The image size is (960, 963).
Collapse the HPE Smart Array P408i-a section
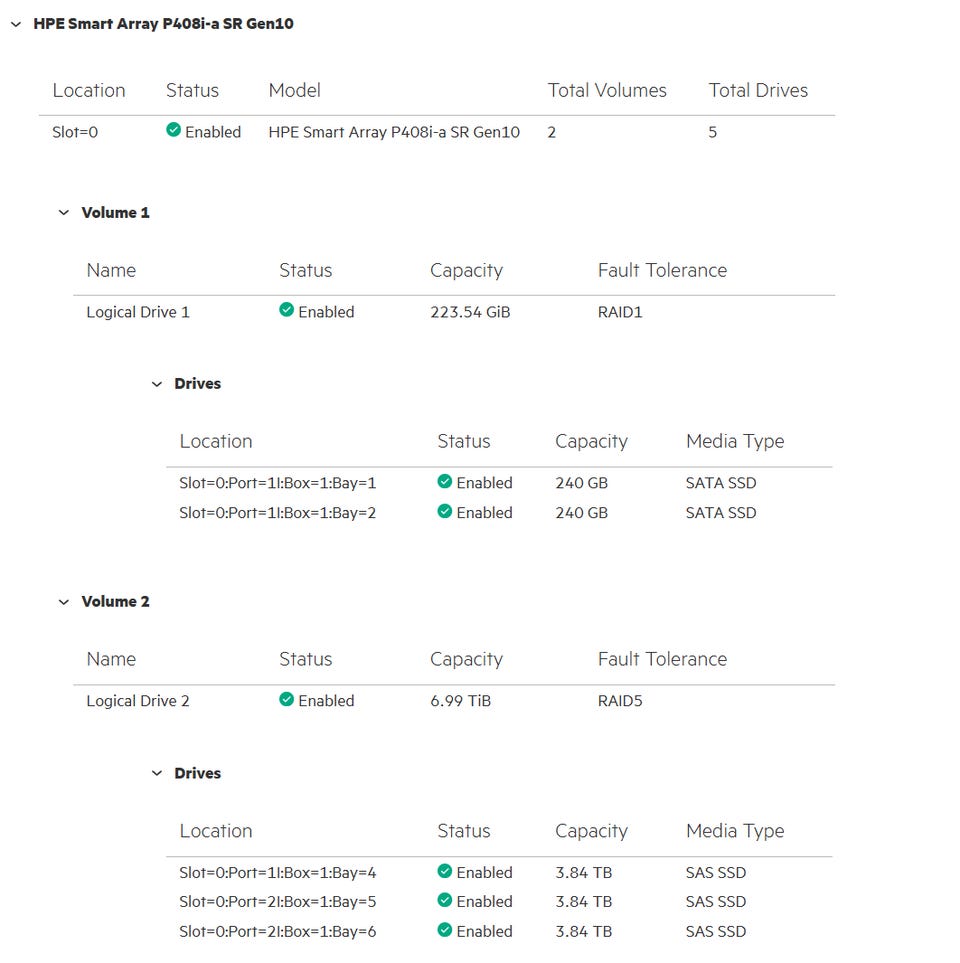[x=17, y=25]
